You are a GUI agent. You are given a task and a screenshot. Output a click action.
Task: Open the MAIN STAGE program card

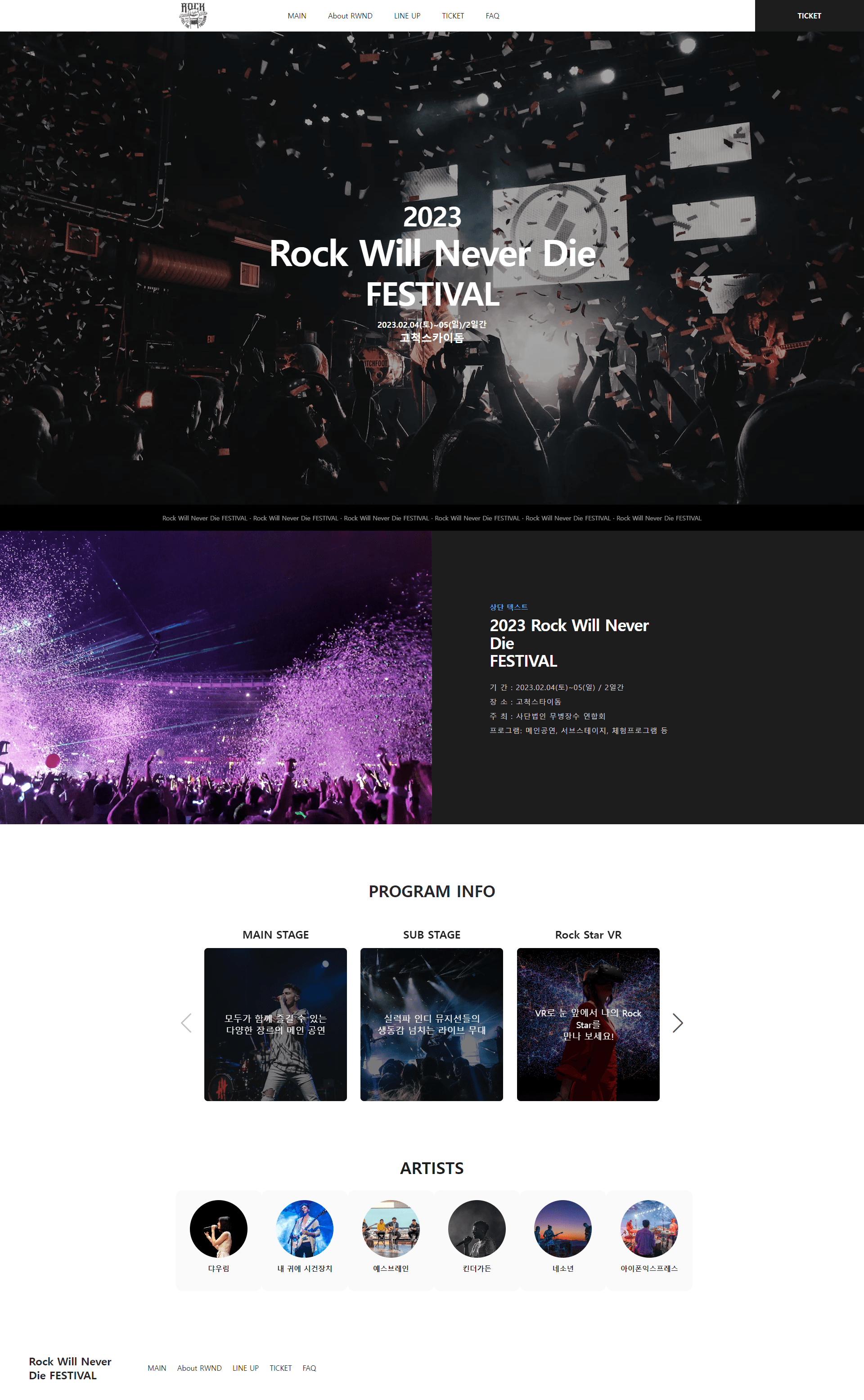275,1025
